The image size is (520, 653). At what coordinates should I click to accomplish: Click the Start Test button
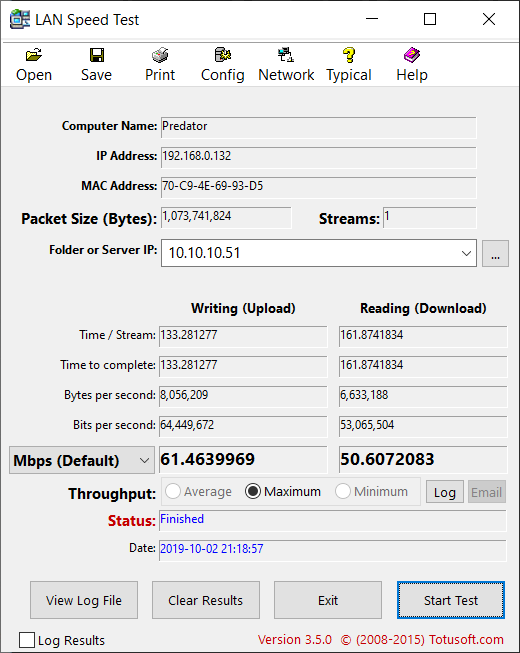pos(451,600)
